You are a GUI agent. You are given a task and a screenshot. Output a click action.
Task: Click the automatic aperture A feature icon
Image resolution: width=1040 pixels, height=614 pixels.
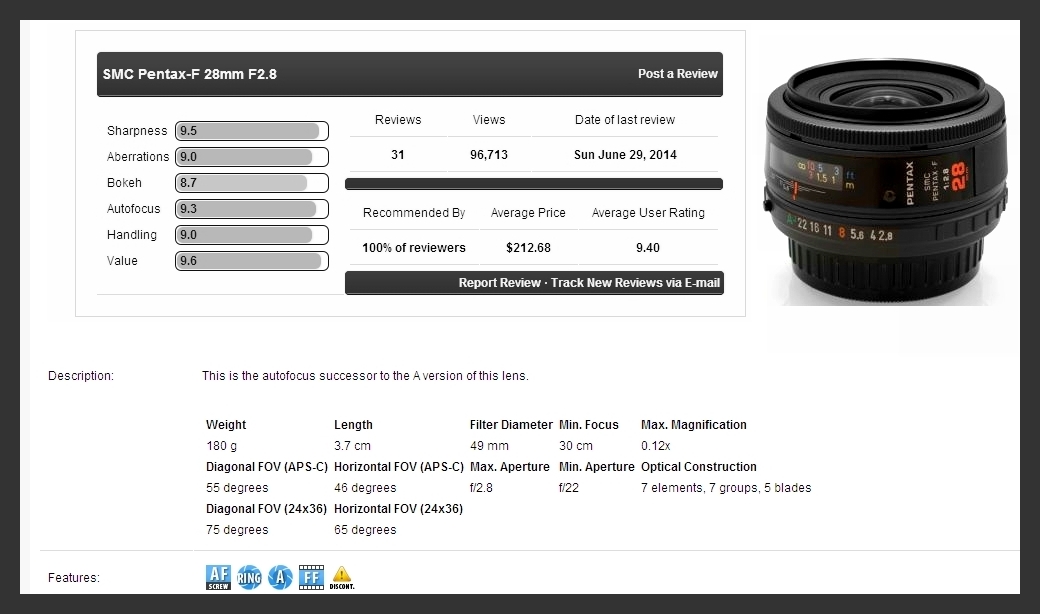[280, 577]
